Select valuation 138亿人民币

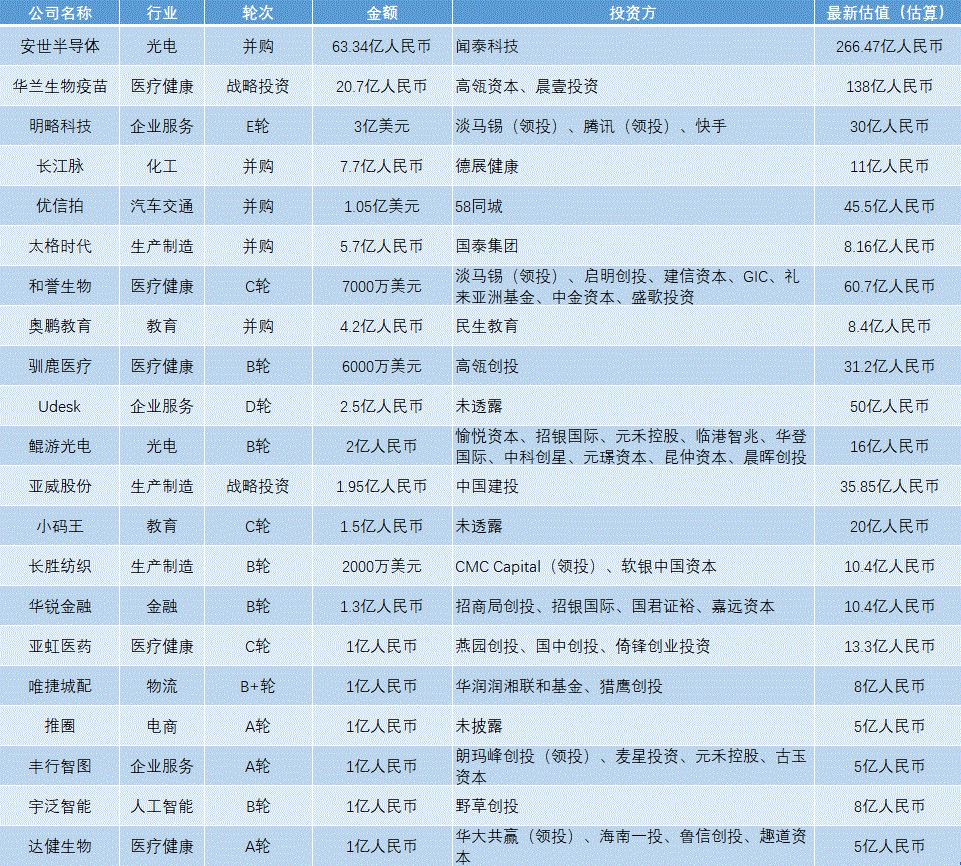coord(889,86)
